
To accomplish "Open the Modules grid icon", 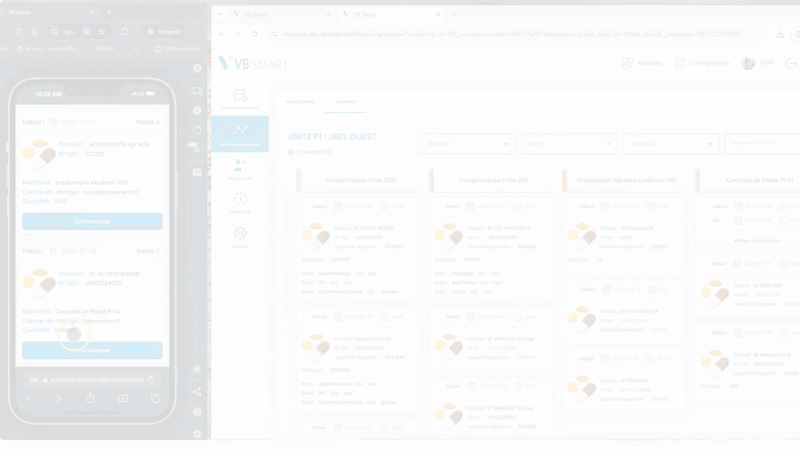I will pyautogui.click(x=629, y=63).
